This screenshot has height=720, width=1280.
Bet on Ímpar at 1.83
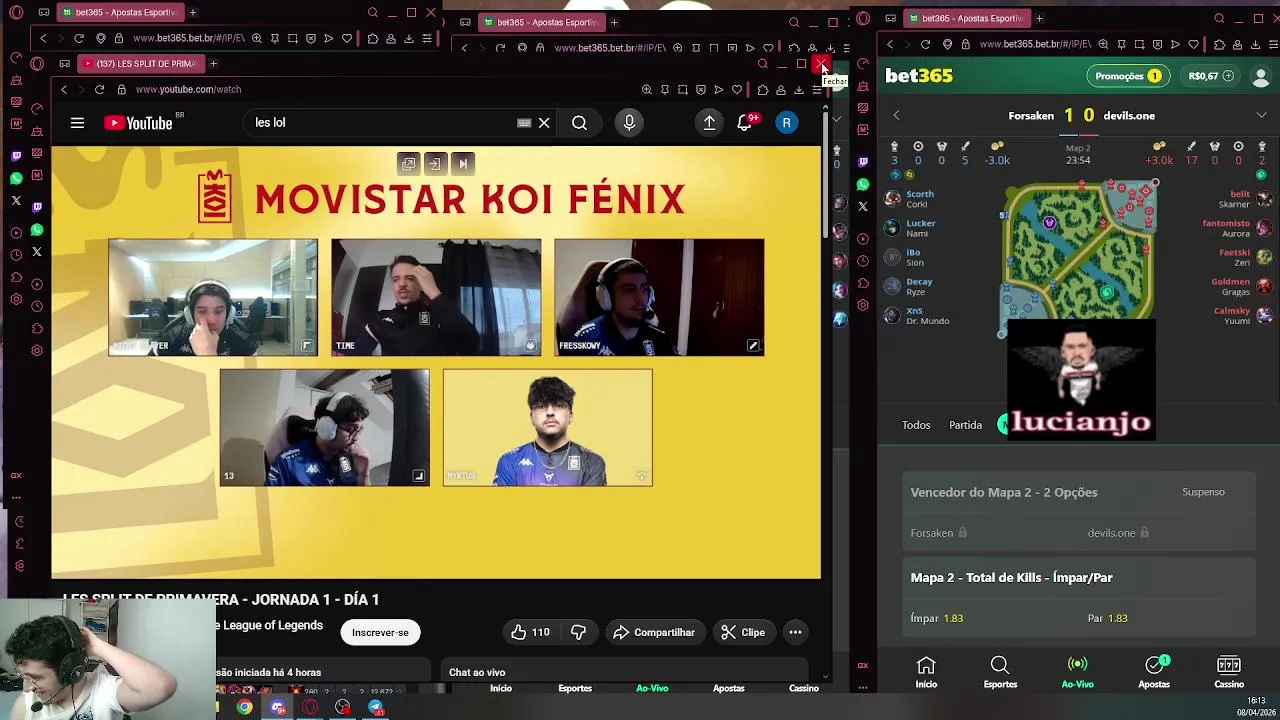pyautogui.click(x=991, y=618)
